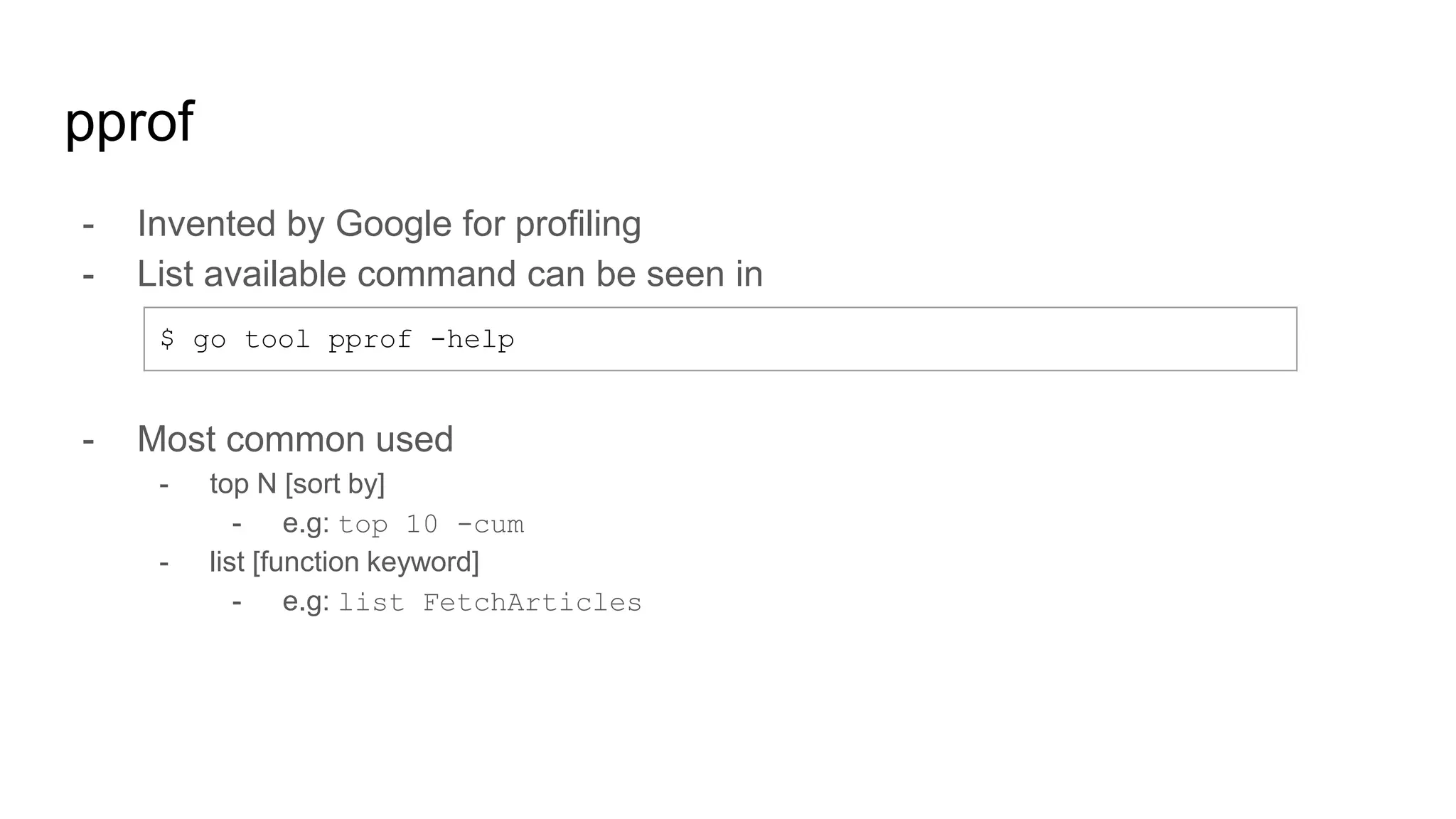Click the dollar sign prompt in code box
Viewport: 1456px width, 819px height.
pyautogui.click(x=167, y=339)
